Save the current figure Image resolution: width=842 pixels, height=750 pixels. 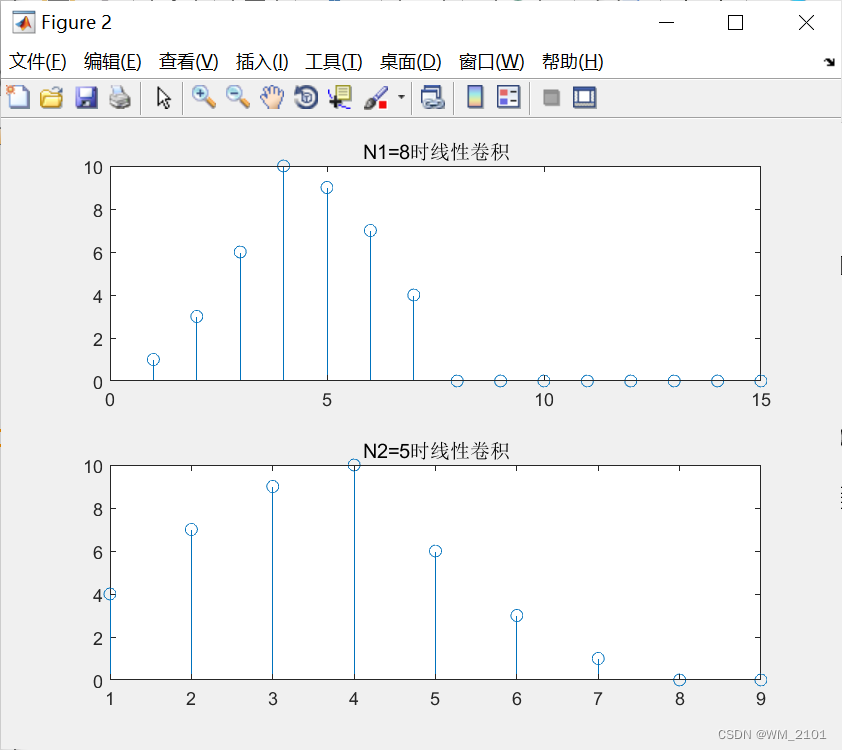point(85,97)
